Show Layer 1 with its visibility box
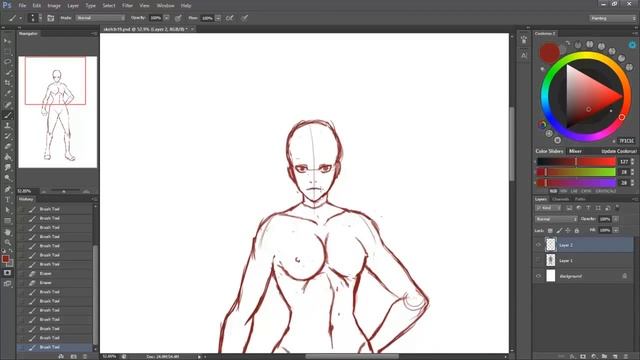 point(538,260)
